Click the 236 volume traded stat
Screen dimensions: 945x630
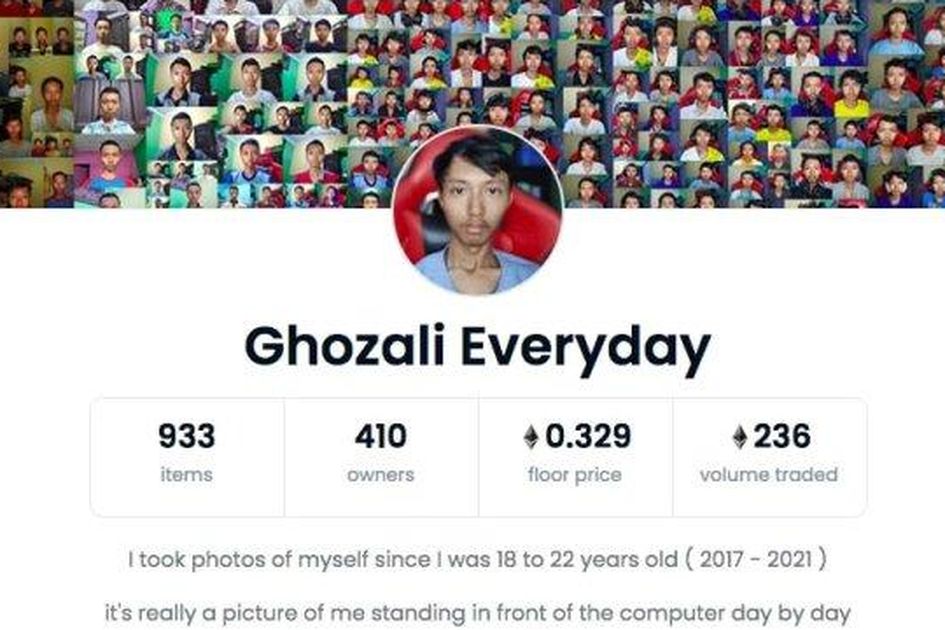tap(770, 457)
